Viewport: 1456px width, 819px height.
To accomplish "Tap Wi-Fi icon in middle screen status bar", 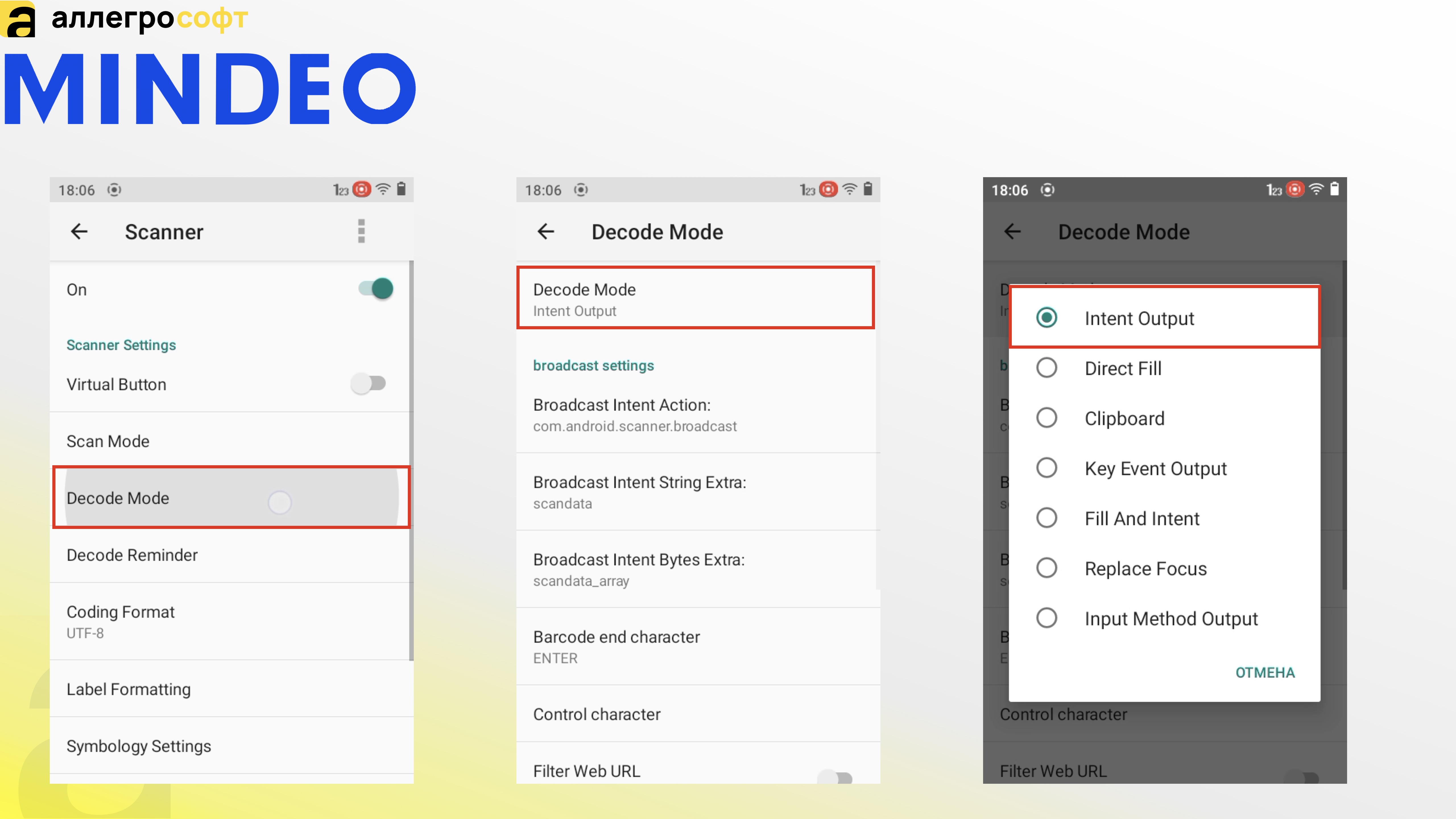I will coord(849,189).
